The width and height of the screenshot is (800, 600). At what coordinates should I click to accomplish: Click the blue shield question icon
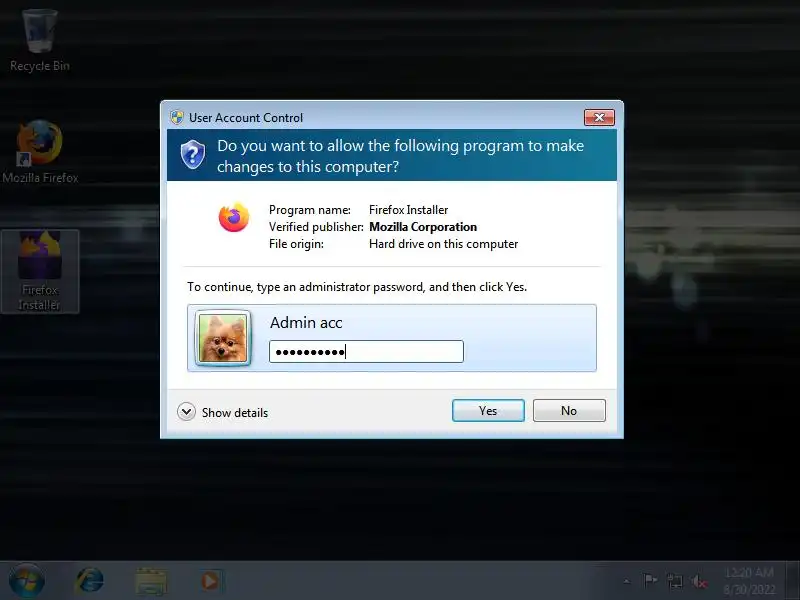(193, 155)
